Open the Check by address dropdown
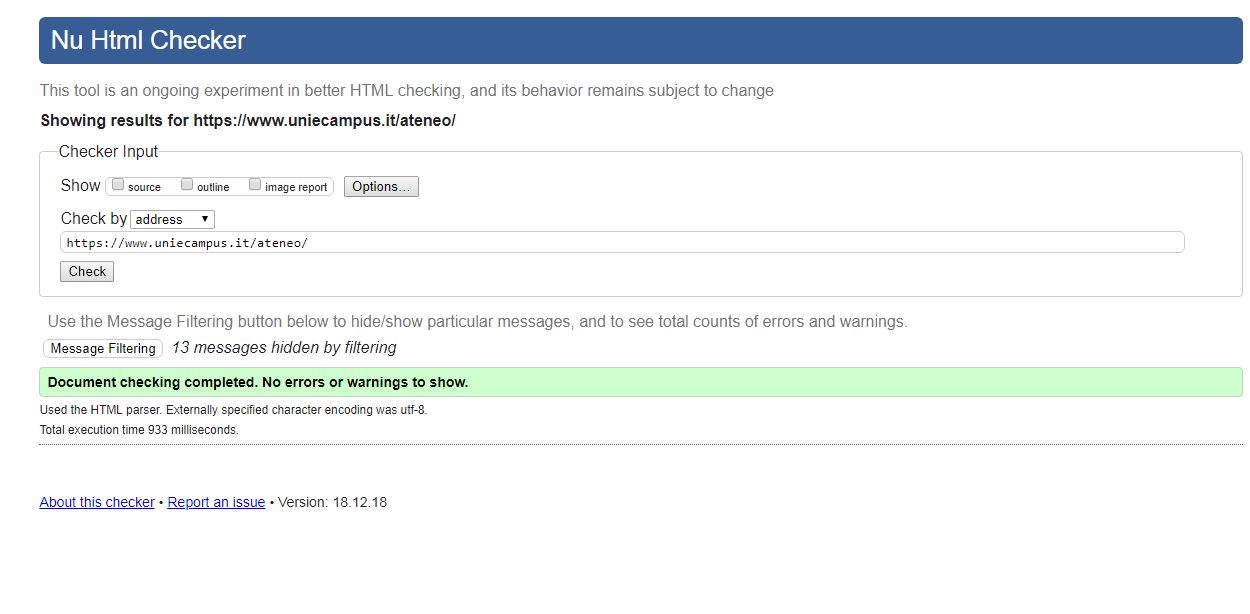This screenshot has height=614, width=1250. click(x=172, y=219)
